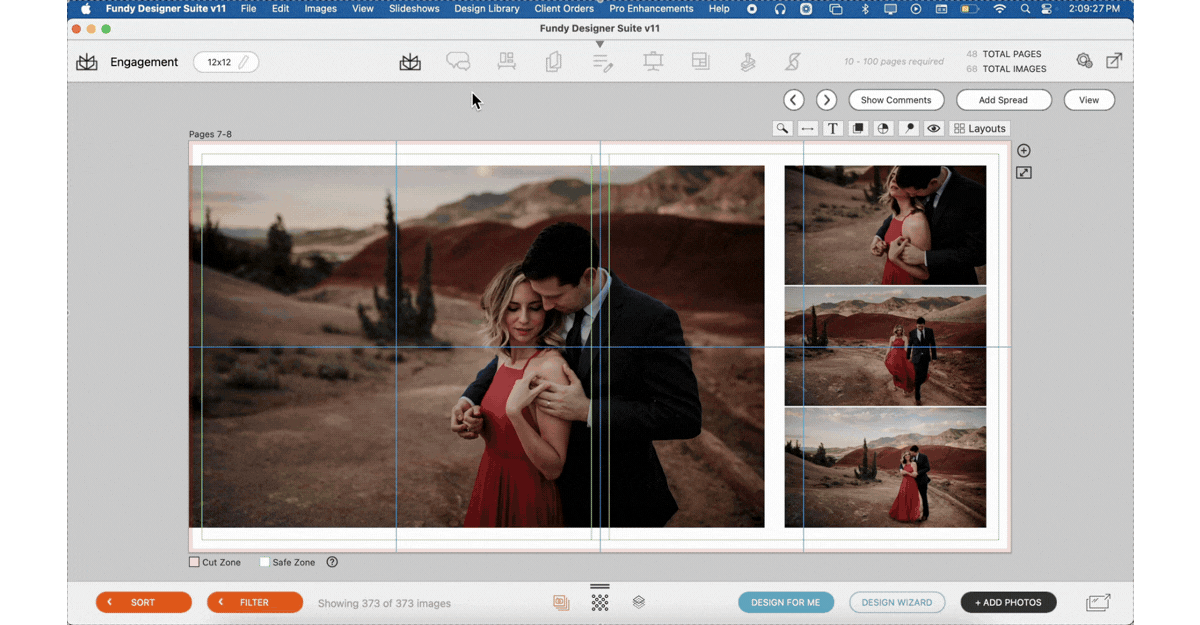
Task: Open the layers icon in bottom bar
Action: click(638, 603)
